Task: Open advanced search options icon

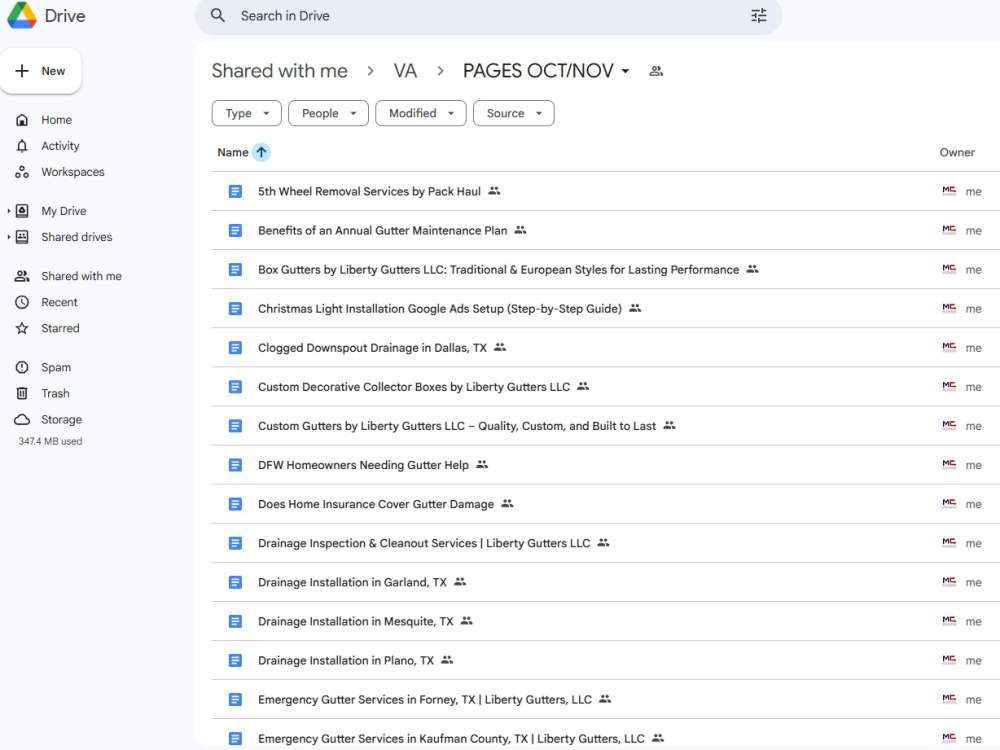Action: point(758,15)
